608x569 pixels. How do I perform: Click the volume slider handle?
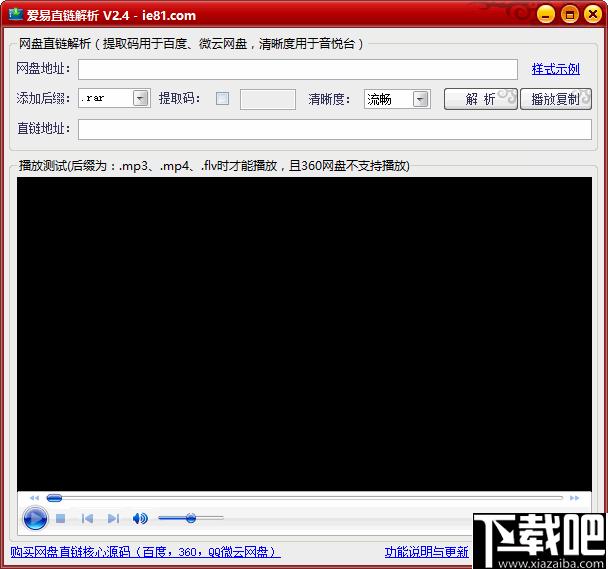(190, 518)
